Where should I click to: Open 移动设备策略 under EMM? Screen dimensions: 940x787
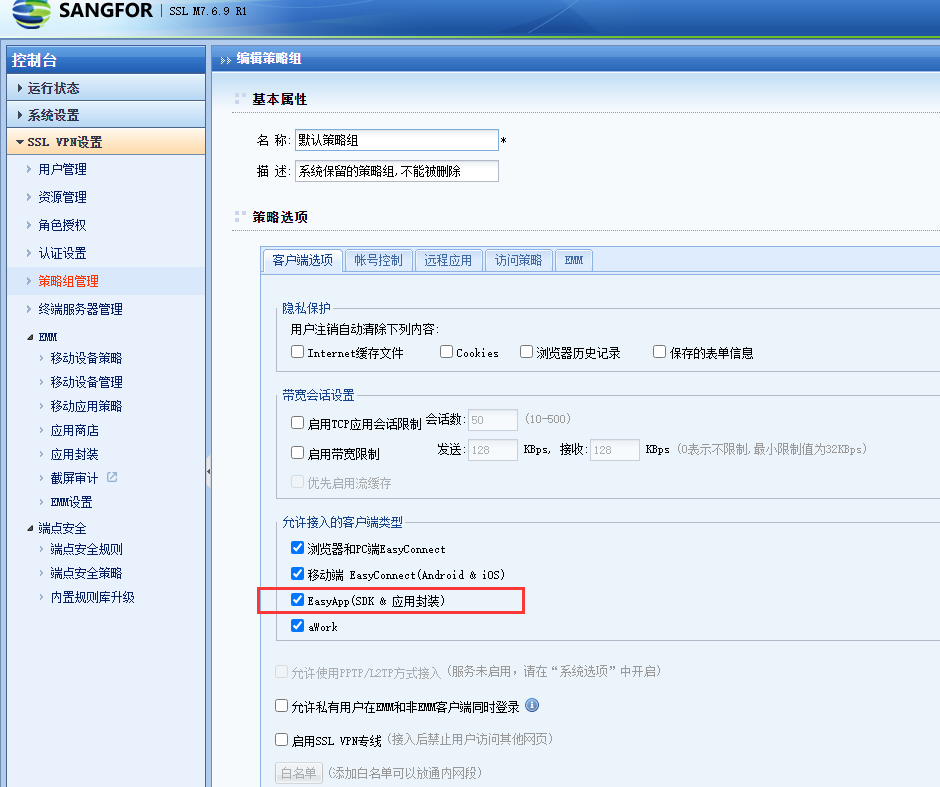[x=86, y=358]
